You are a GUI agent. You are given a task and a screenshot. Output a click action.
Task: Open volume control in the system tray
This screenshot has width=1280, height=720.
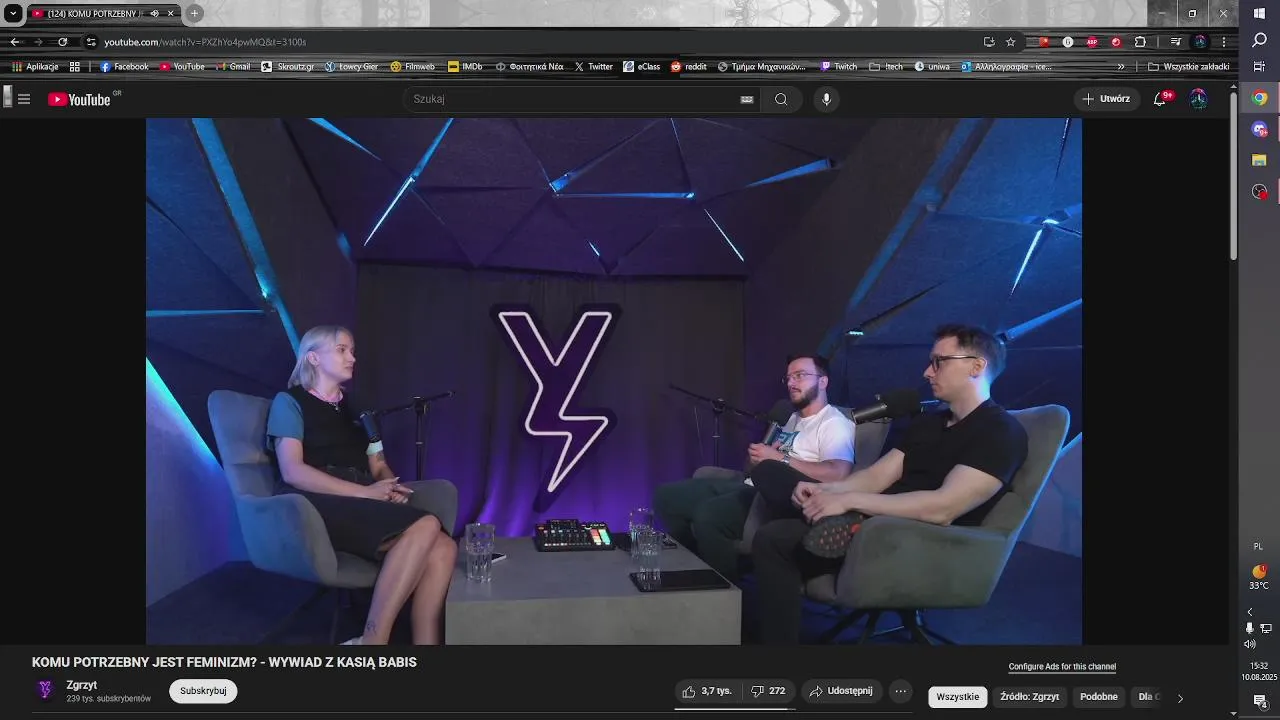1249,644
